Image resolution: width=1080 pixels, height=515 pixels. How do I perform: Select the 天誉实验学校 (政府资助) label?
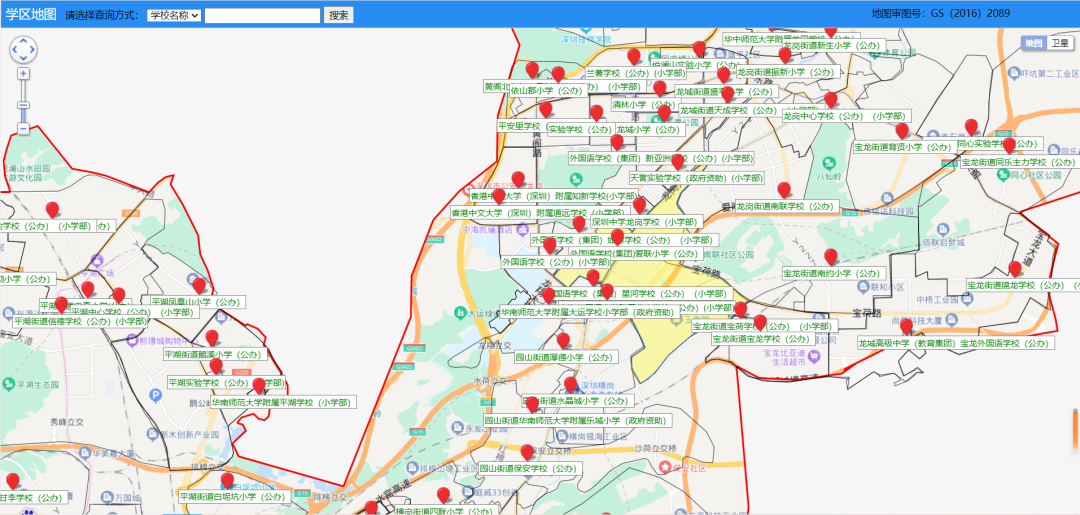tap(696, 178)
